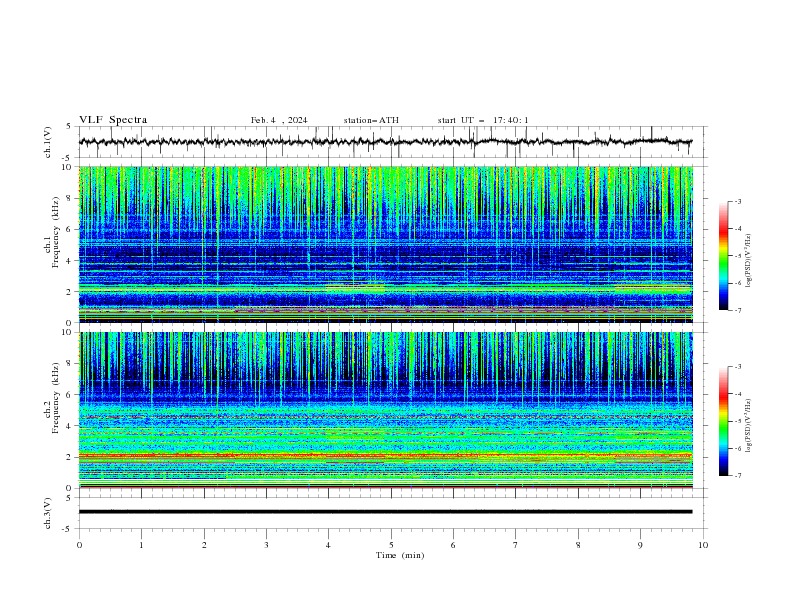Click the "-7" tick on ch.1 color bar
This screenshot has height=612, width=792.
point(738,310)
